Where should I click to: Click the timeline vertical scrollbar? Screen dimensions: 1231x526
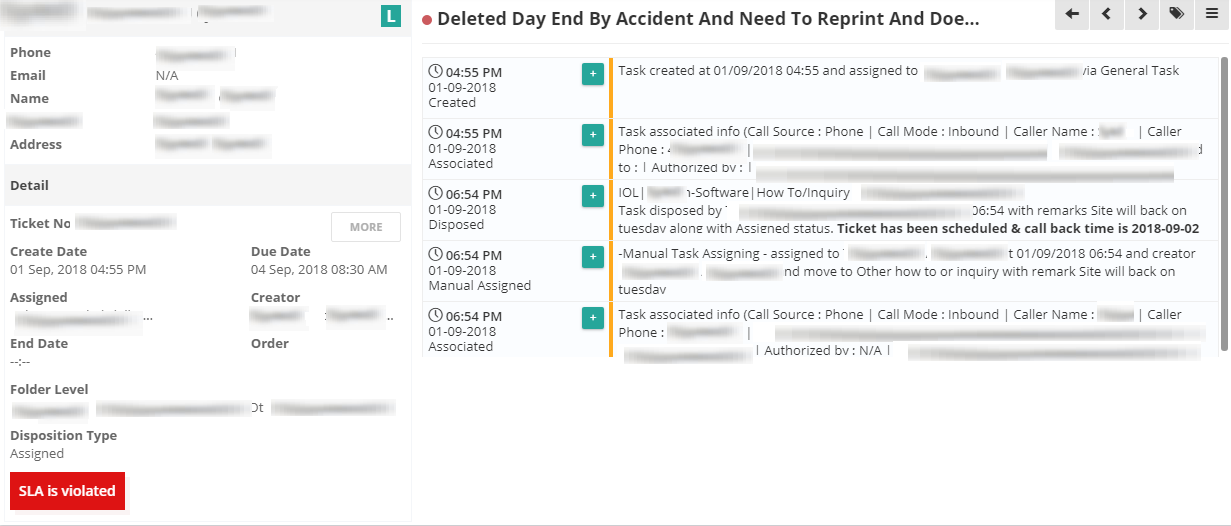pos(1224,203)
